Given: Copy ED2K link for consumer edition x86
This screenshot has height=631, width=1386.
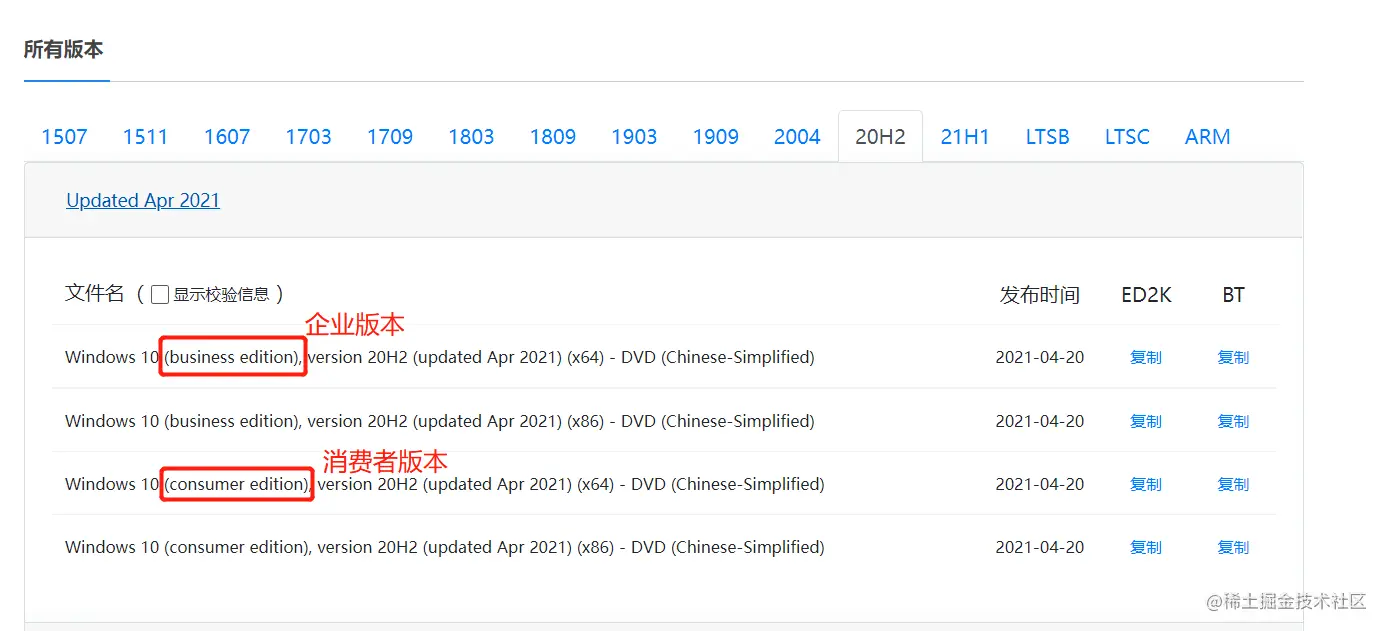Looking at the screenshot, I should pos(1146,547).
